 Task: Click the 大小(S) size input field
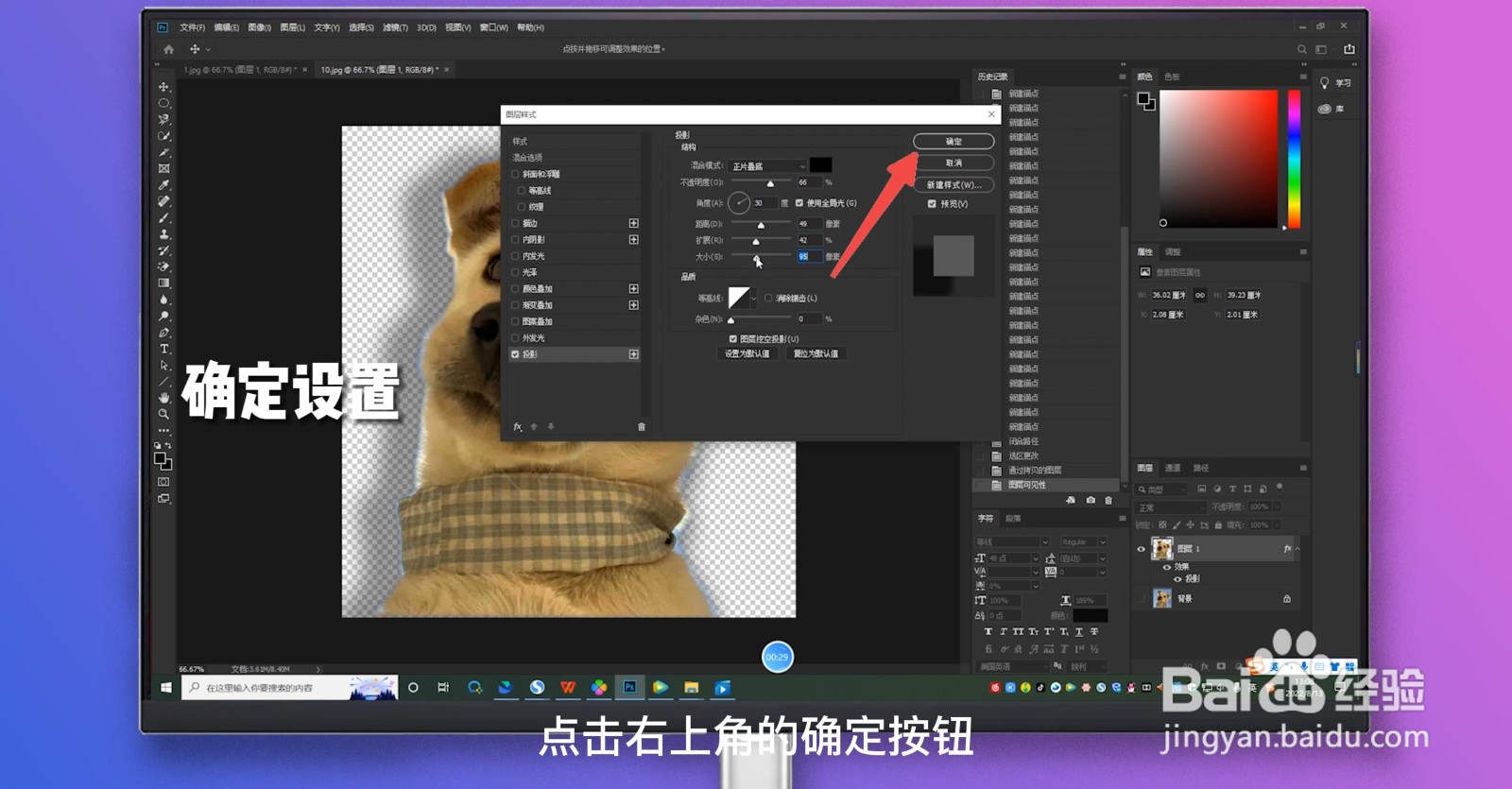point(809,256)
